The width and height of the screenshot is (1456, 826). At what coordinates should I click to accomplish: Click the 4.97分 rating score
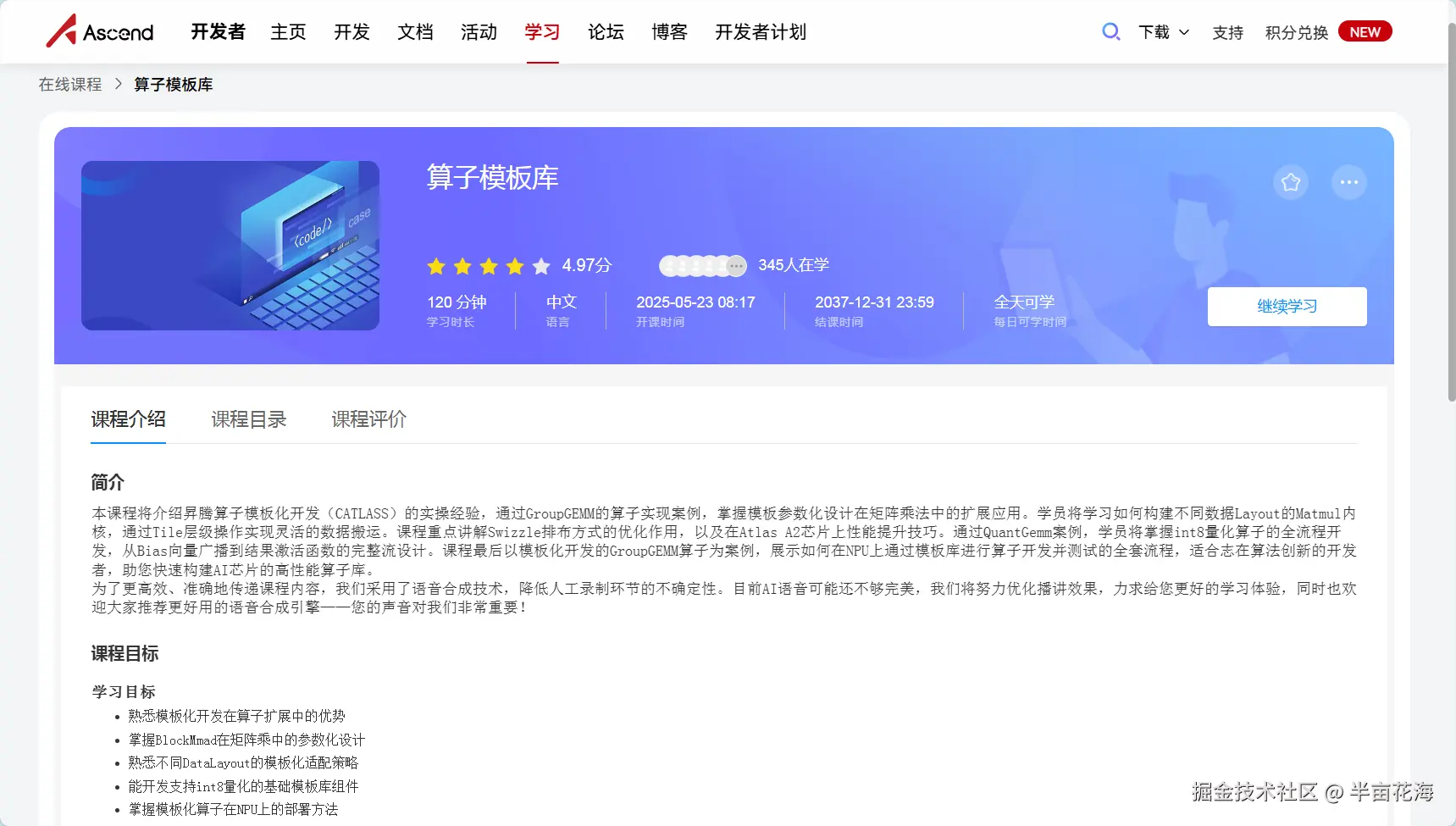(x=587, y=265)
